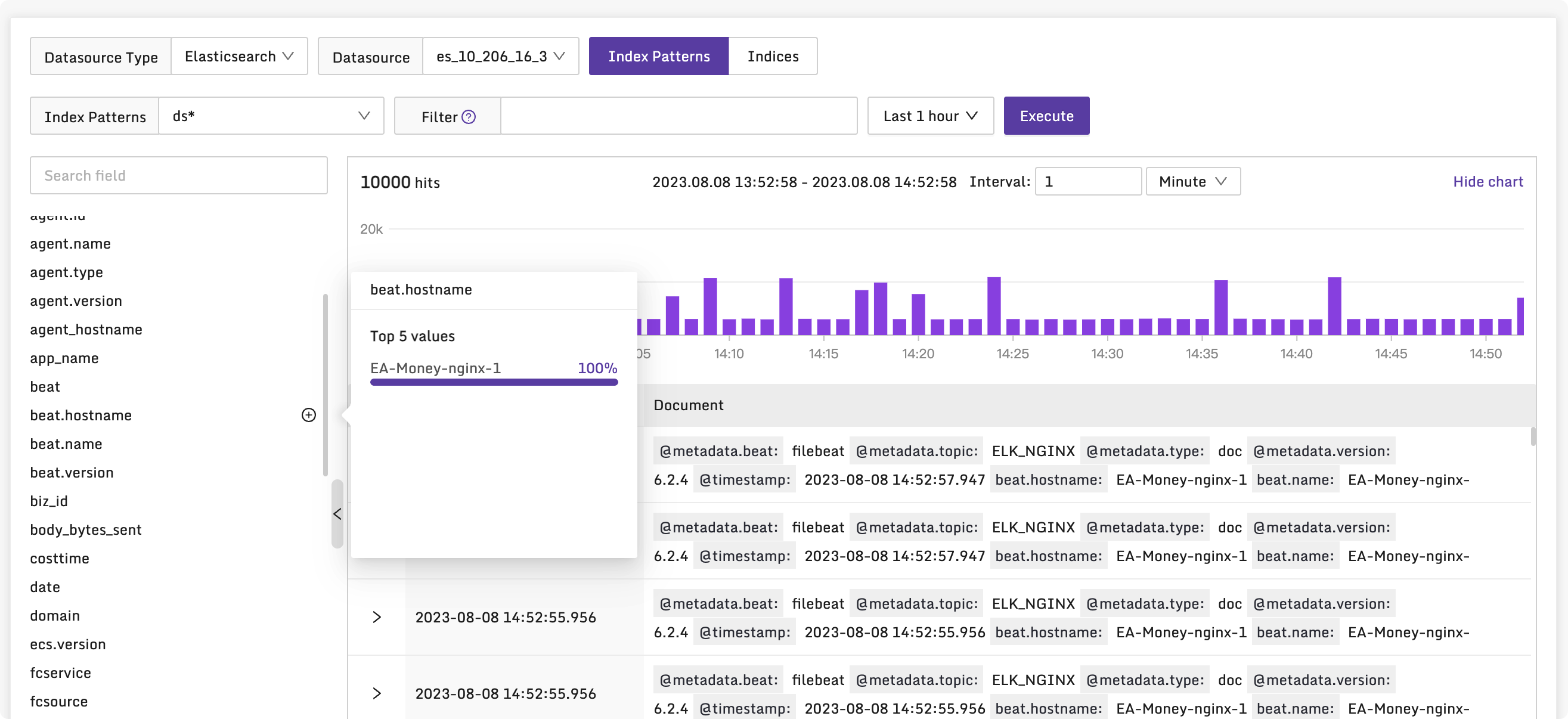This screenshot has width=1568, height=719.
Task: Click the Document column header
Action: pos(689,405)
